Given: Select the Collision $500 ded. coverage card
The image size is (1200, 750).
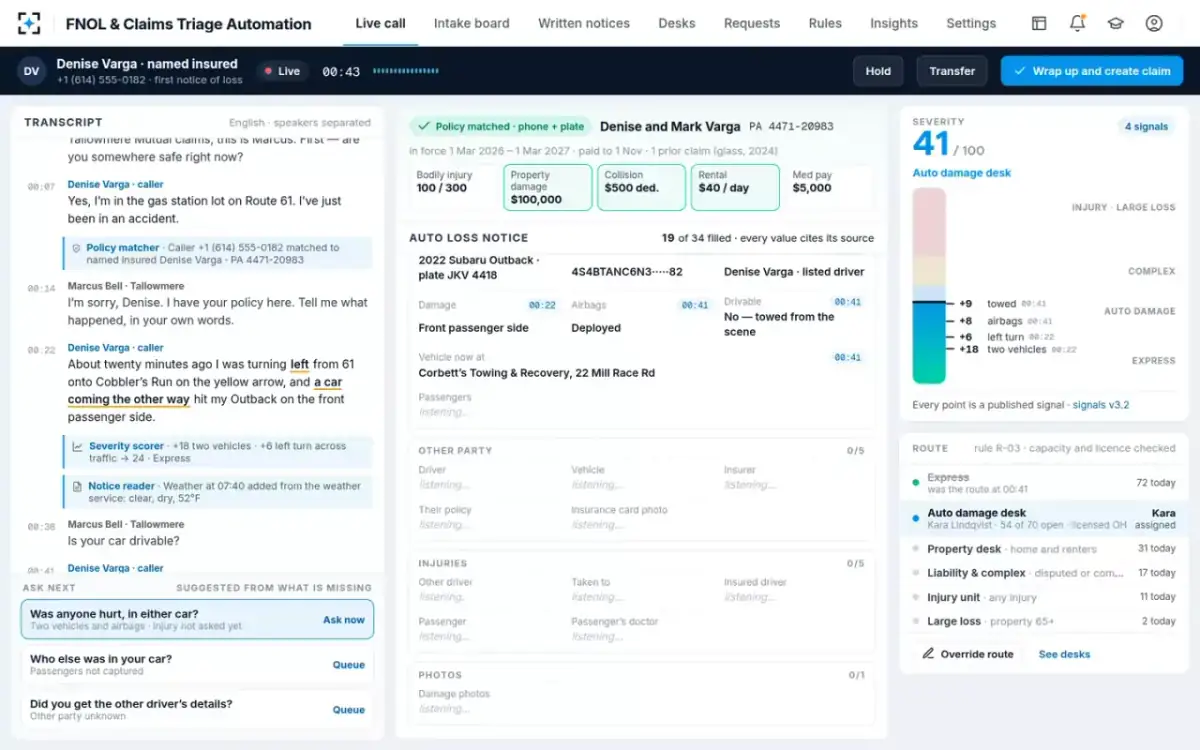Looking at the screenshot, I should (641, 187).
